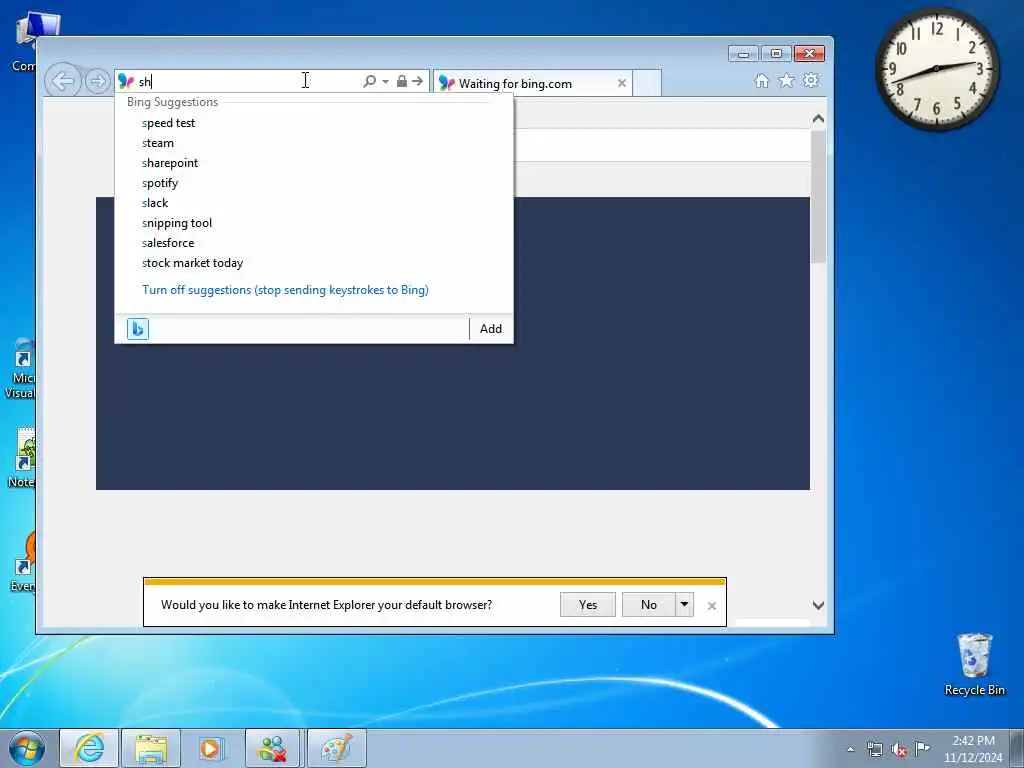Open Windows Media Player taskbar icon
The height and width of the screenshot is (768, 1024).
pos(212,748)
